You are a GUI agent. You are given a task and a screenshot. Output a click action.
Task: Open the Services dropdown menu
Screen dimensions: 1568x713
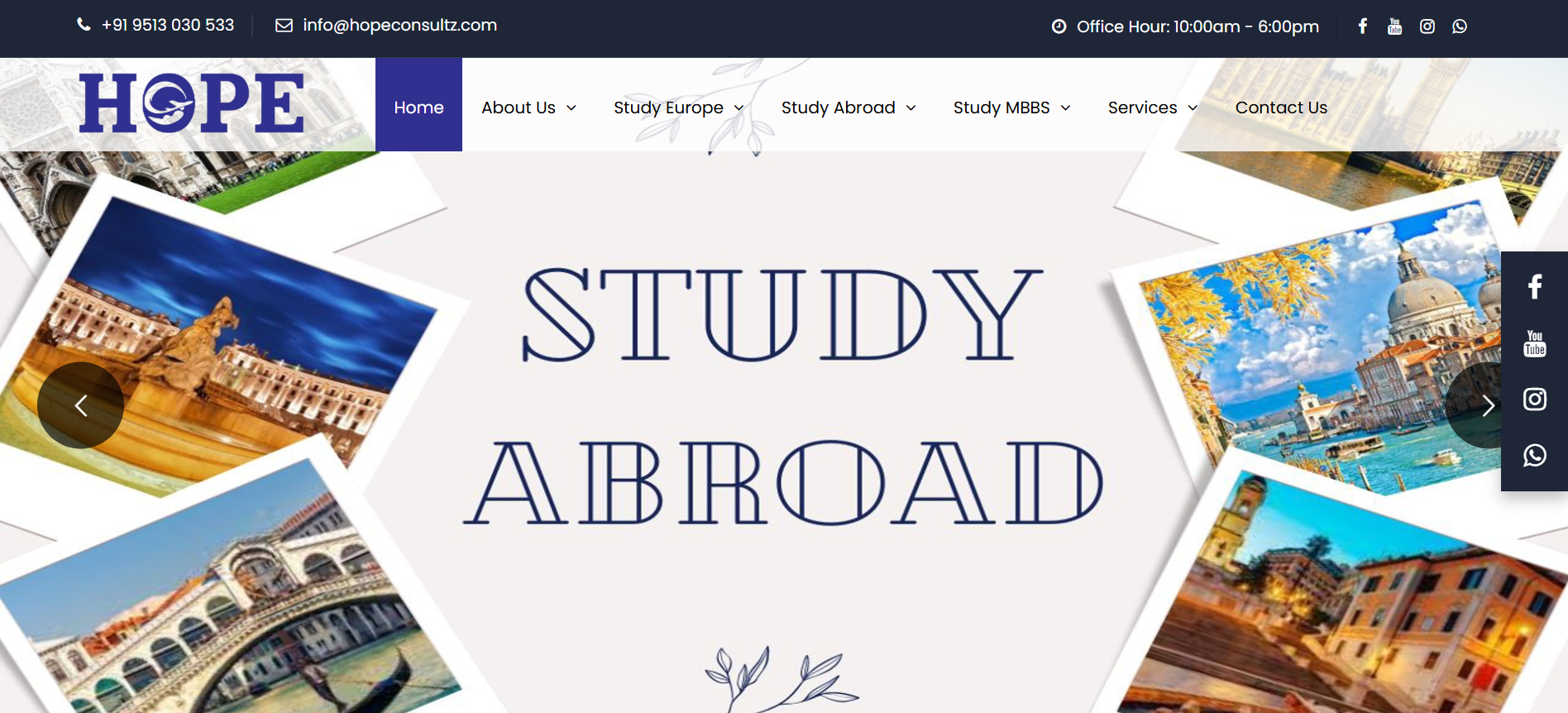pos(1153,108)
